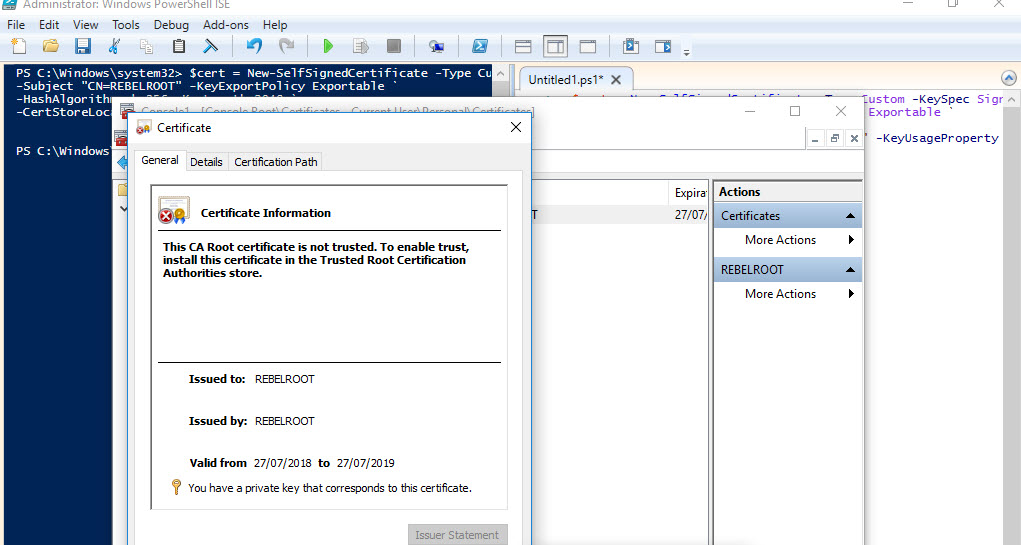Run selection toolbar icon

click(x=361, y=46)
